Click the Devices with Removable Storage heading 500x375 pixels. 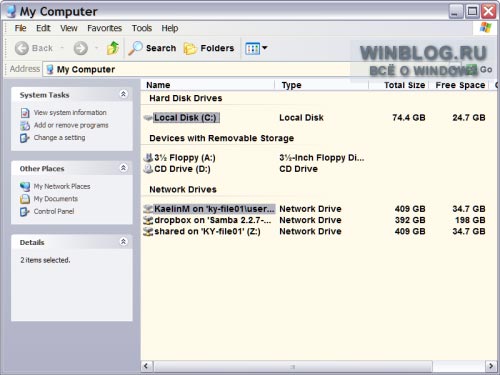(x=222, y=138)
